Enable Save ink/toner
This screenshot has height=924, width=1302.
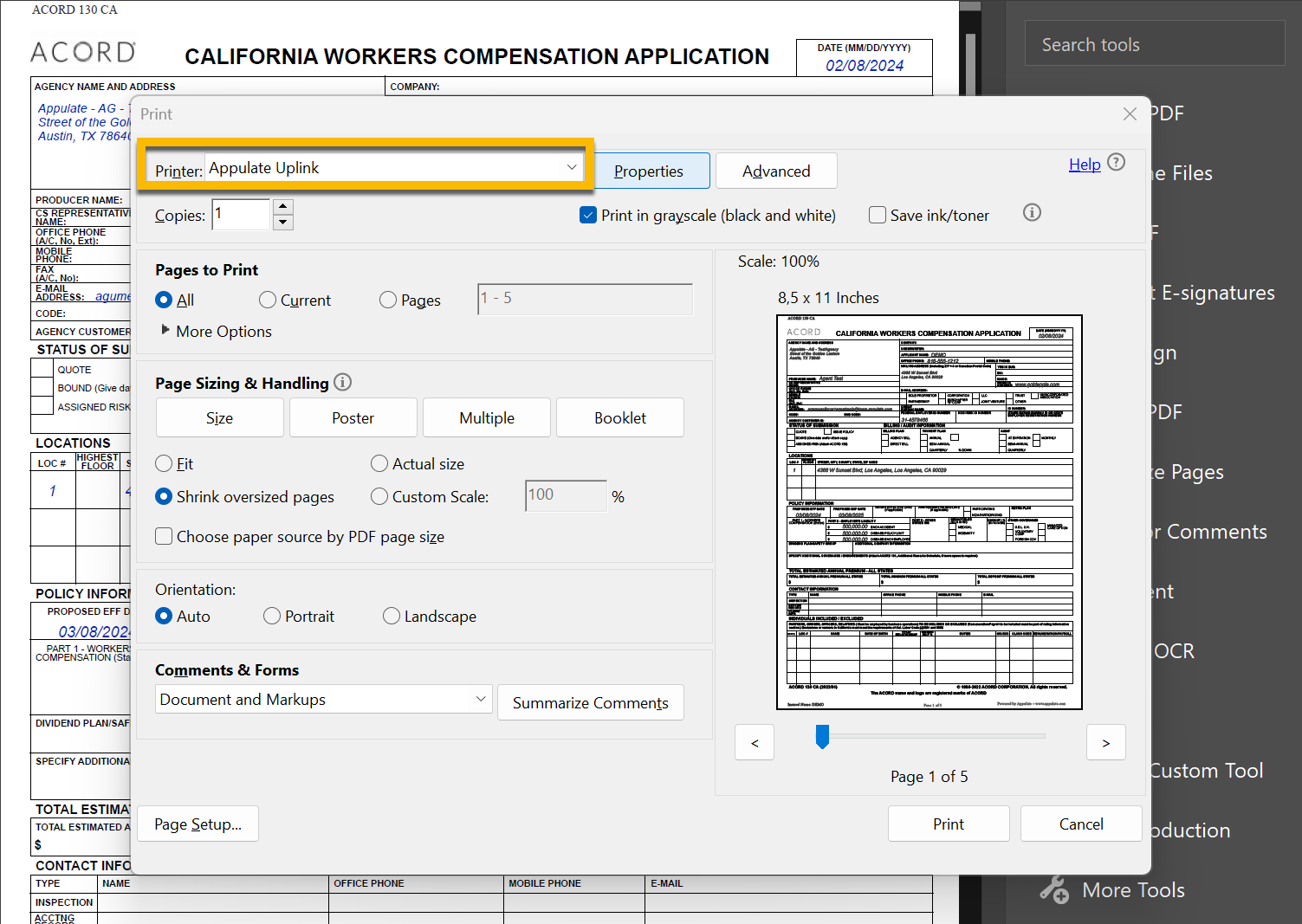[878, 215]
